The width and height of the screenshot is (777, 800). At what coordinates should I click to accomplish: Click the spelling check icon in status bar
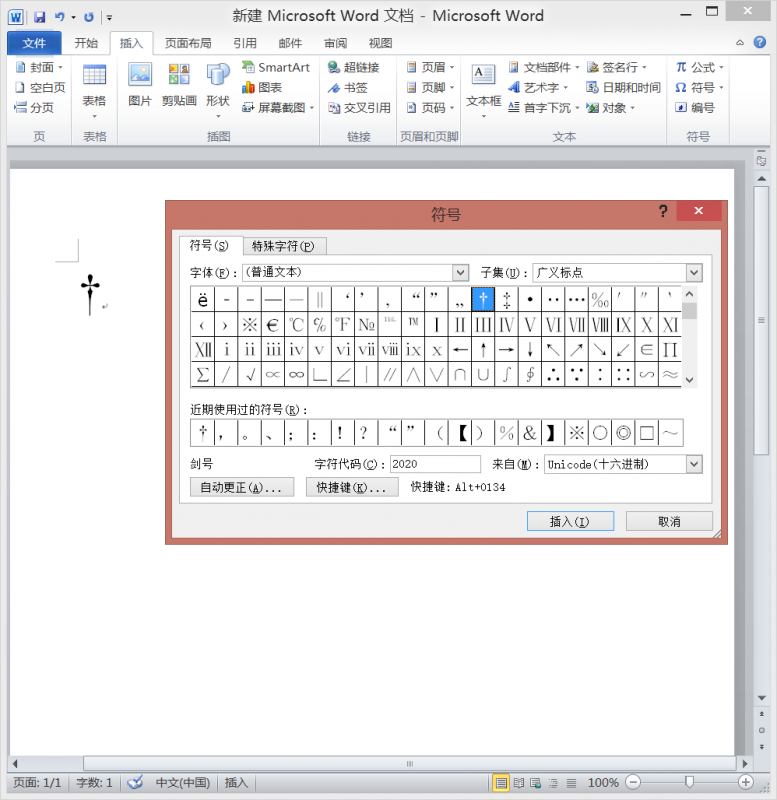(135, 782)
